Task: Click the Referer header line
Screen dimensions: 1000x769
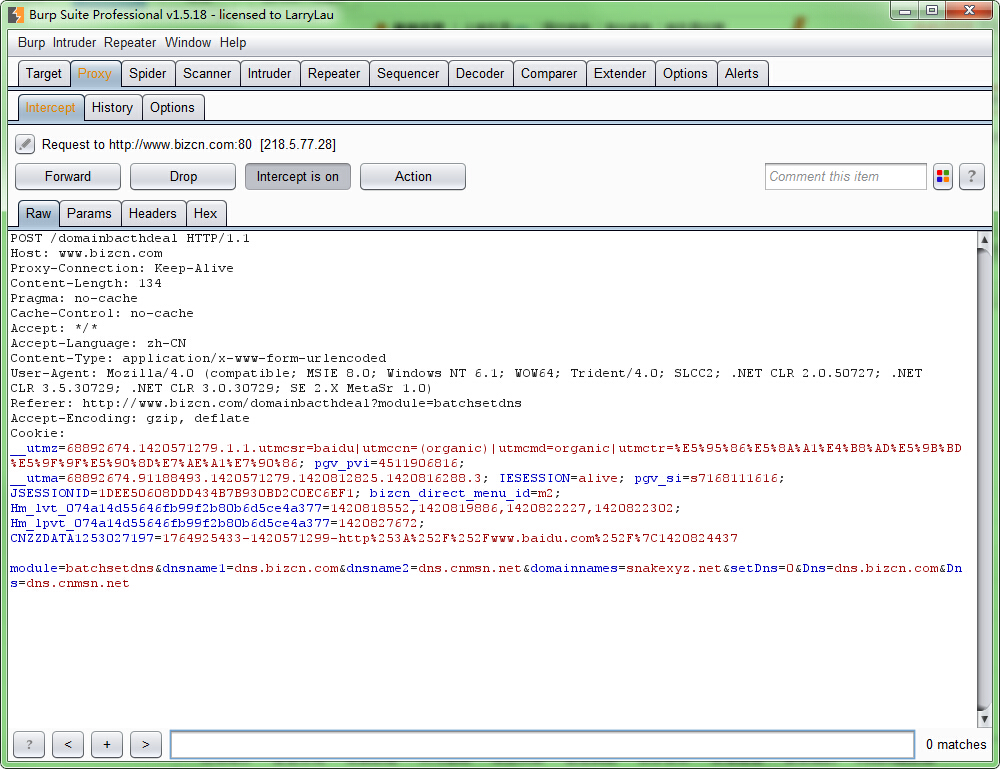Action: (x=266, y=403)
